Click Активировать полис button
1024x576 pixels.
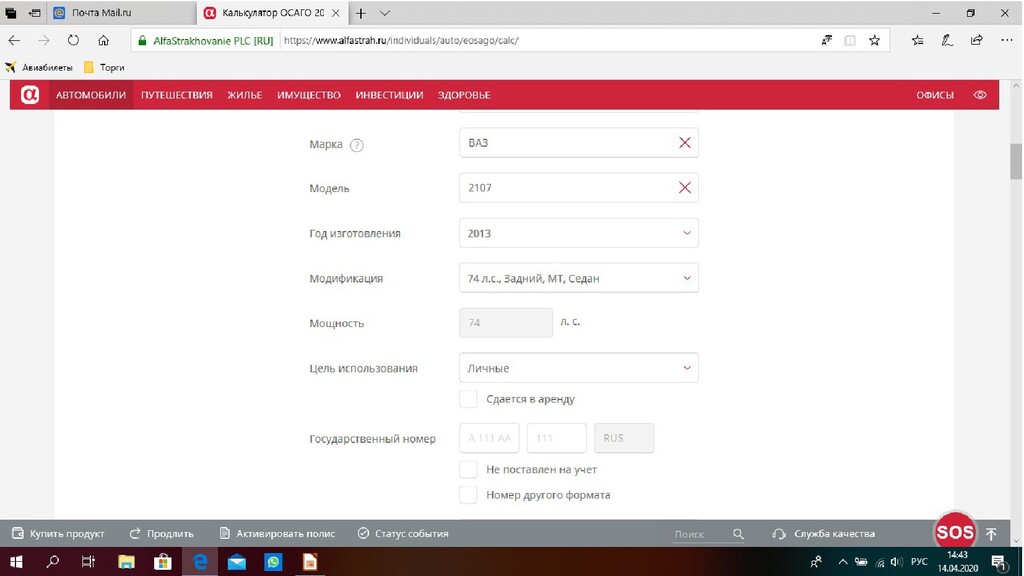277,534
